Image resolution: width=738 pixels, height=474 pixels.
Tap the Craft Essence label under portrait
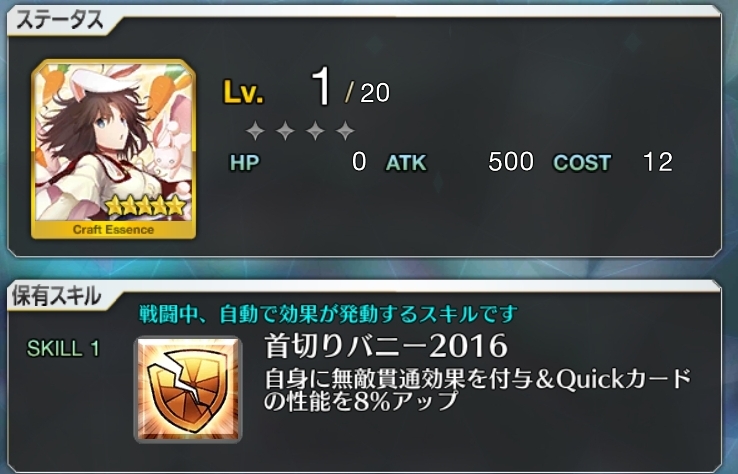pos(113,230)
